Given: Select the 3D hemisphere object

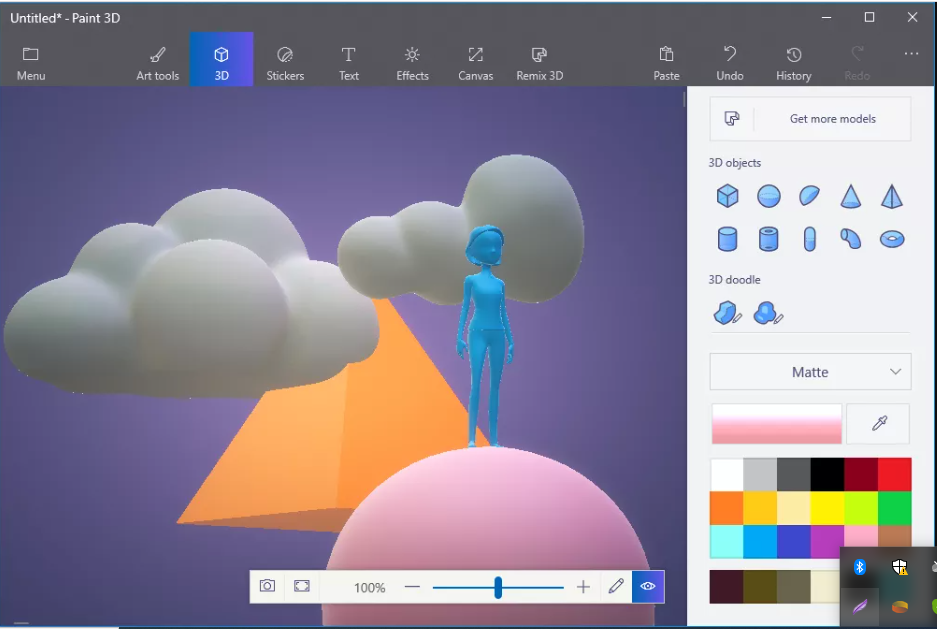Looking at the screenshot, I should coord(809,196).
